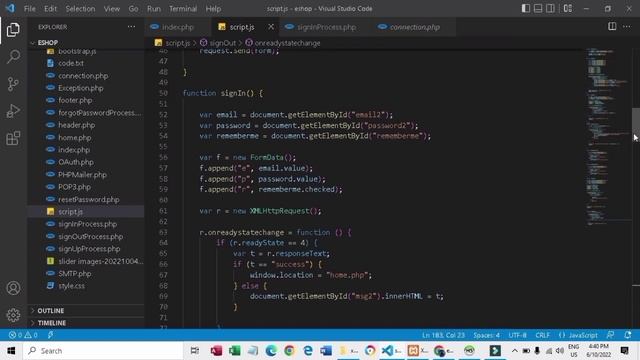Open code.txt in the file explorer
Viewport: 640px width, 360px height.
71,63
